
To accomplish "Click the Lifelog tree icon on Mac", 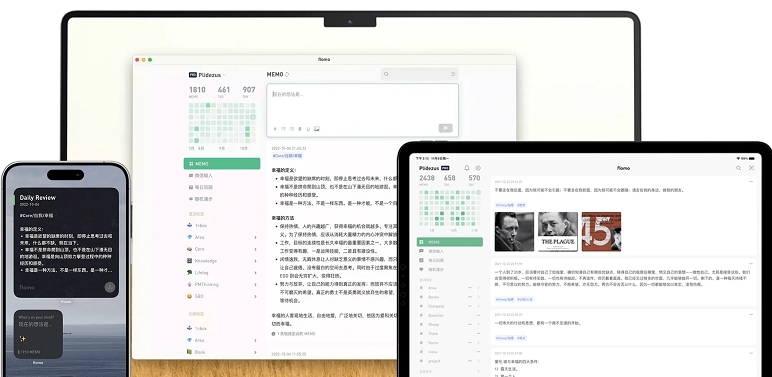I will point(190,273).
